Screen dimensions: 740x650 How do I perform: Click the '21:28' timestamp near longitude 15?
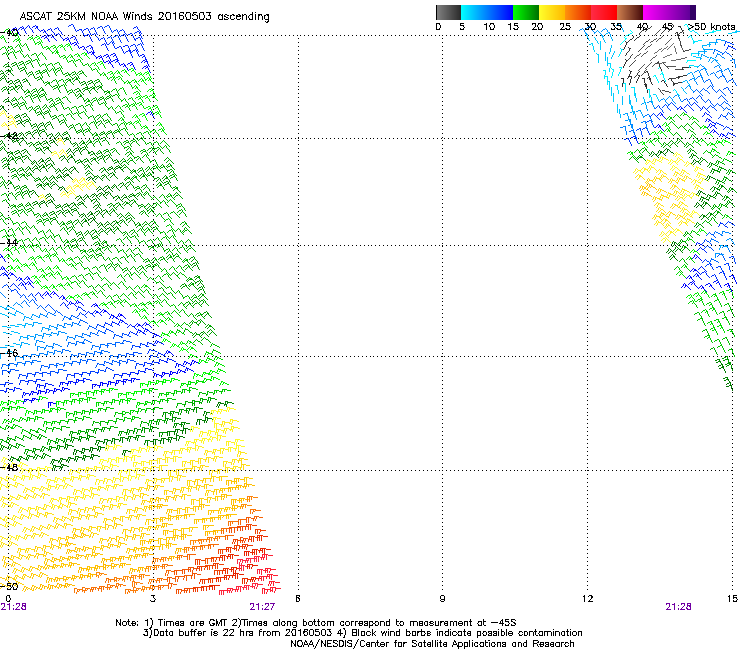click(678, 607)
